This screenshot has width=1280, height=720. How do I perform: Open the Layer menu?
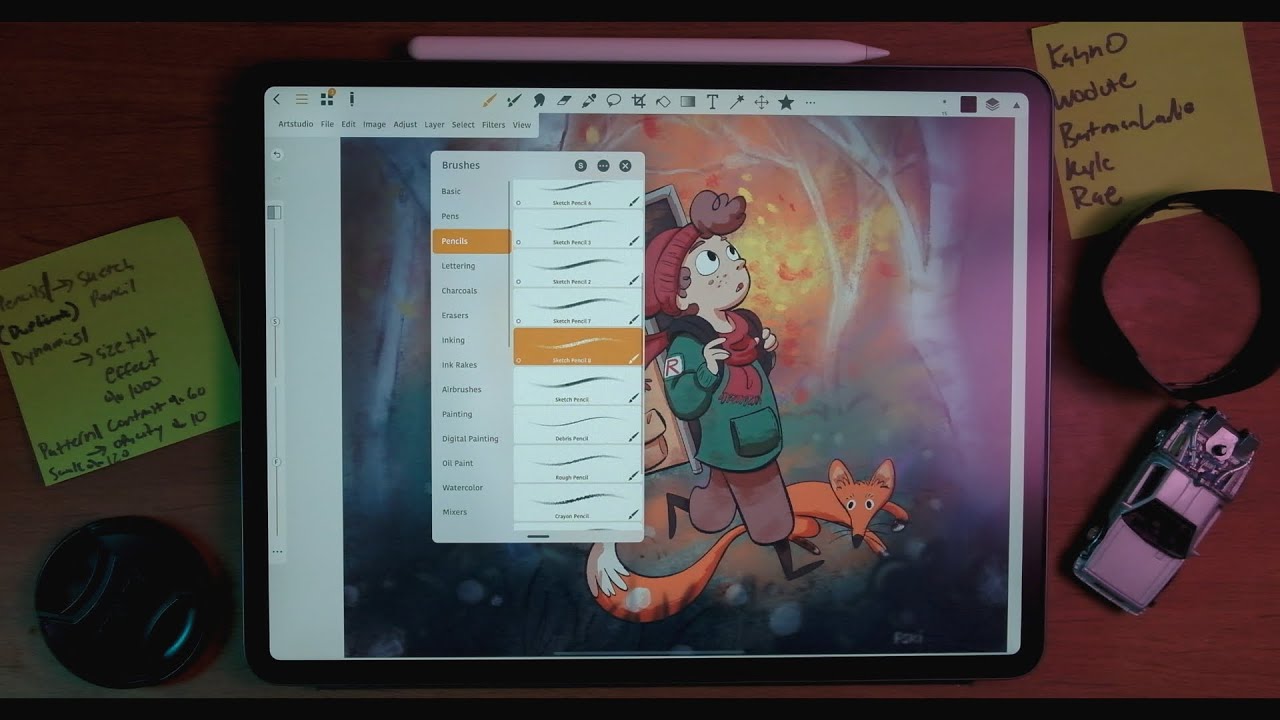(434, 125)
